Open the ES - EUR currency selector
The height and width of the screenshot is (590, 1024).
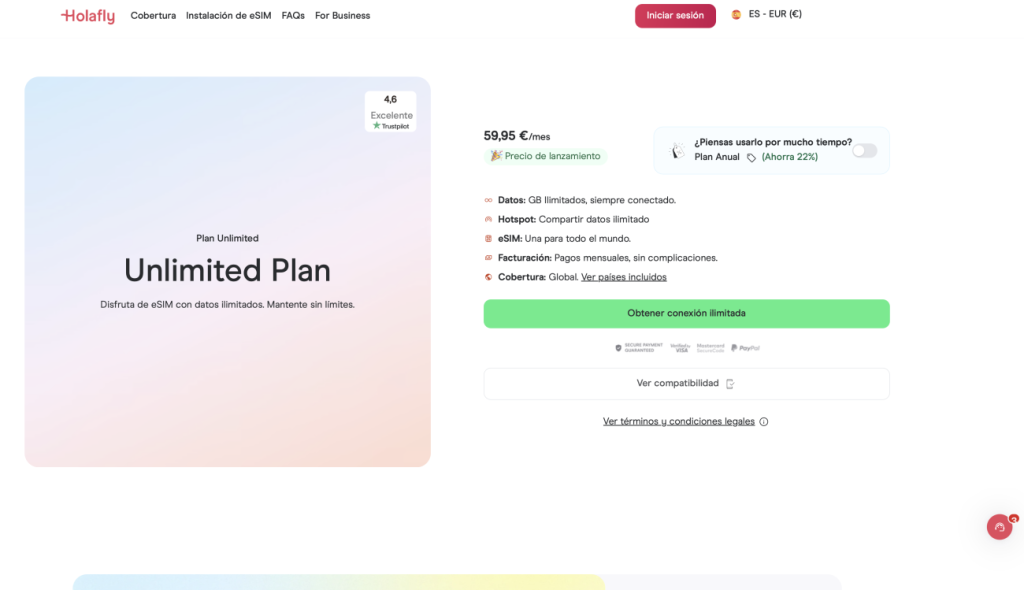point(766,15)
